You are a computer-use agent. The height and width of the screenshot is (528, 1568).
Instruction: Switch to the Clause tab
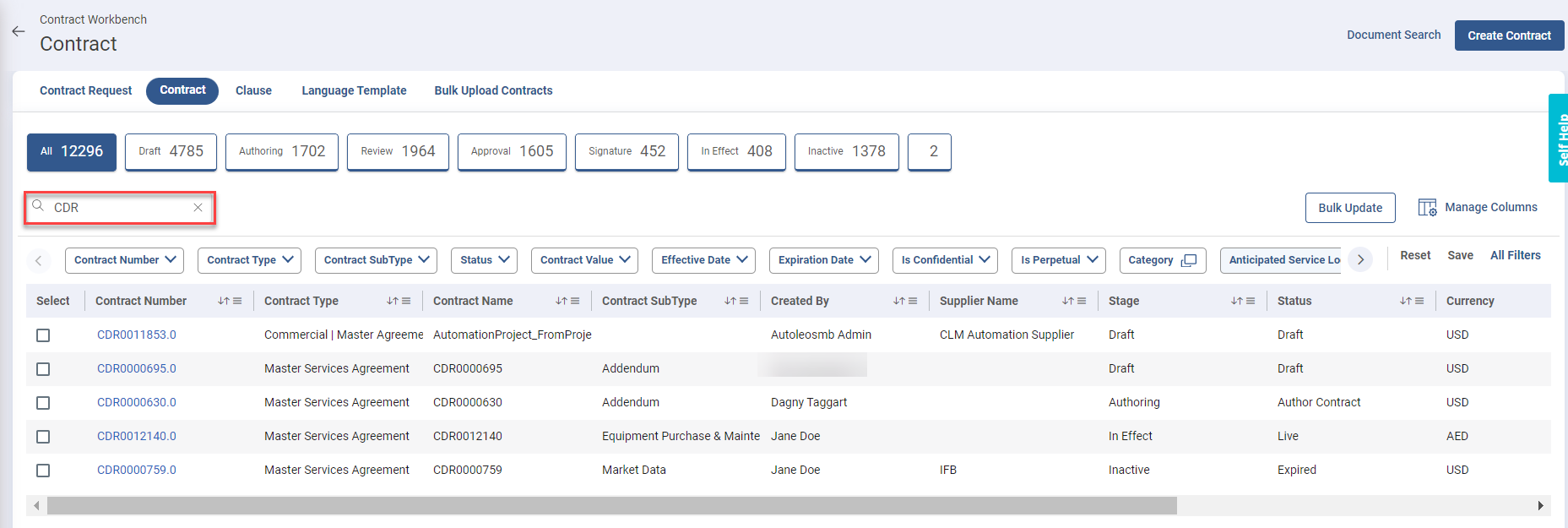click(x=253, y=91)
